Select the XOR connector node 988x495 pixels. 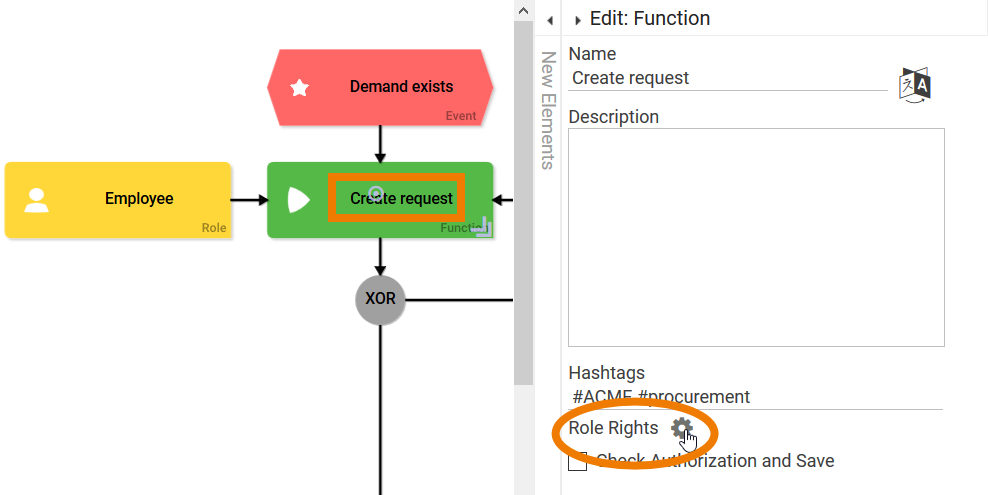[380, 299]
